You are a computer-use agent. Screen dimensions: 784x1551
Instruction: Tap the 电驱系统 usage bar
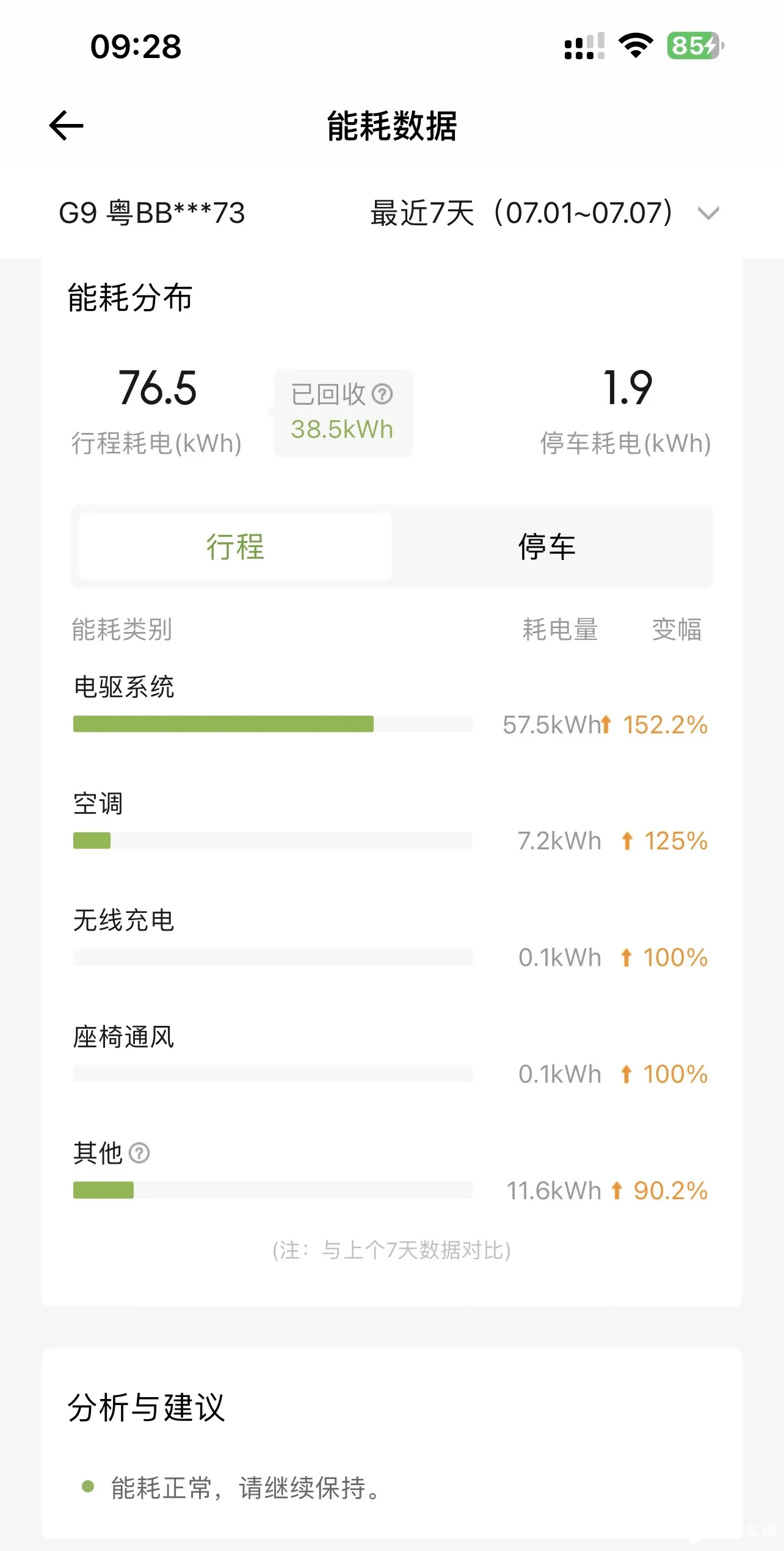[272, 724]
